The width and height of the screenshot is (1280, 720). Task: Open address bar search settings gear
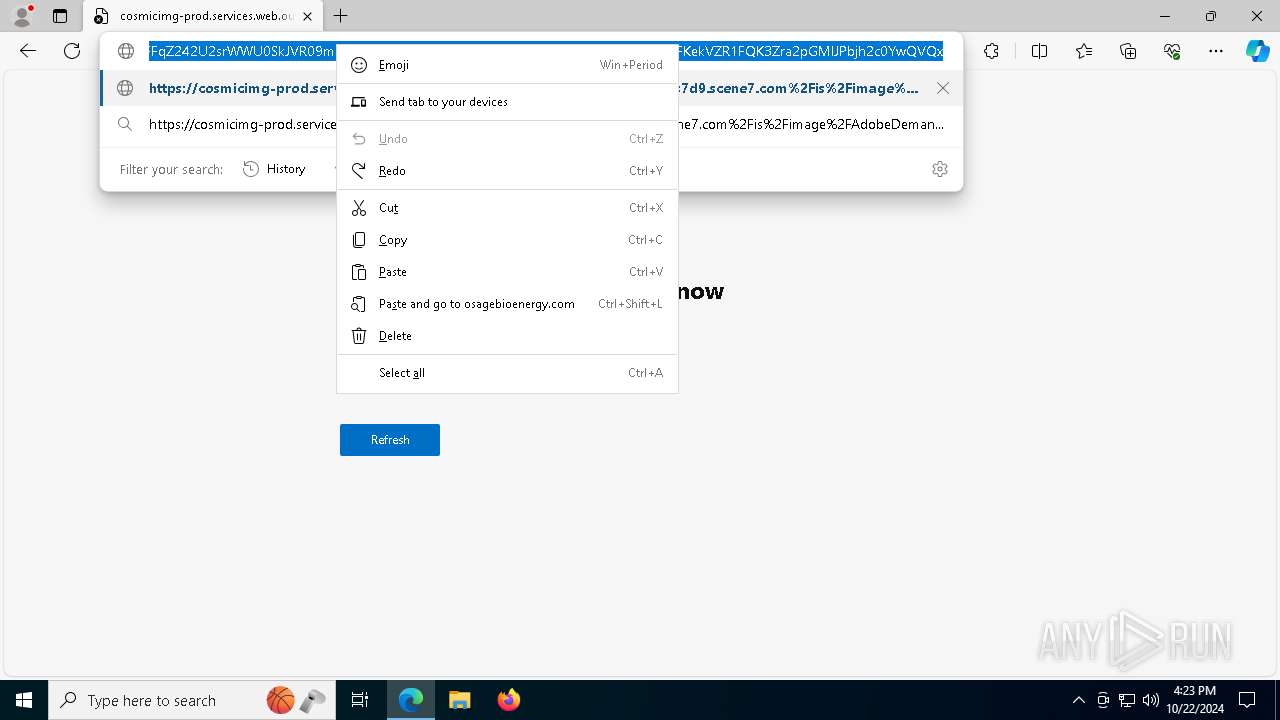pos(940,169)
